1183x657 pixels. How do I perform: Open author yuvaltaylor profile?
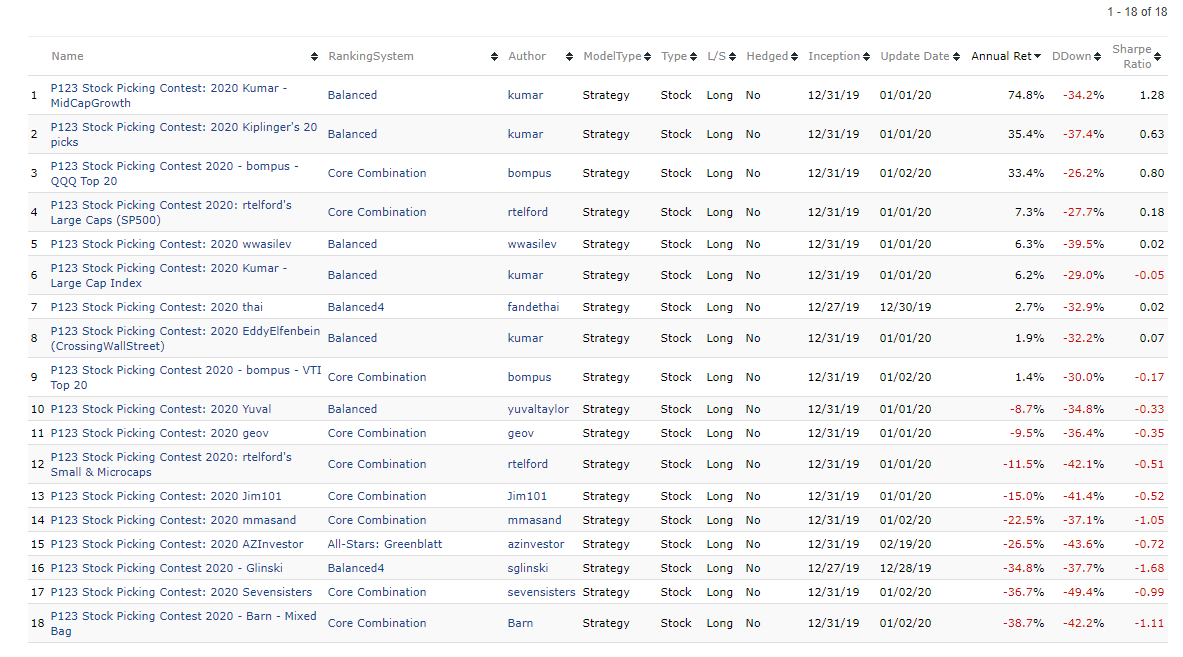point(538,409)
